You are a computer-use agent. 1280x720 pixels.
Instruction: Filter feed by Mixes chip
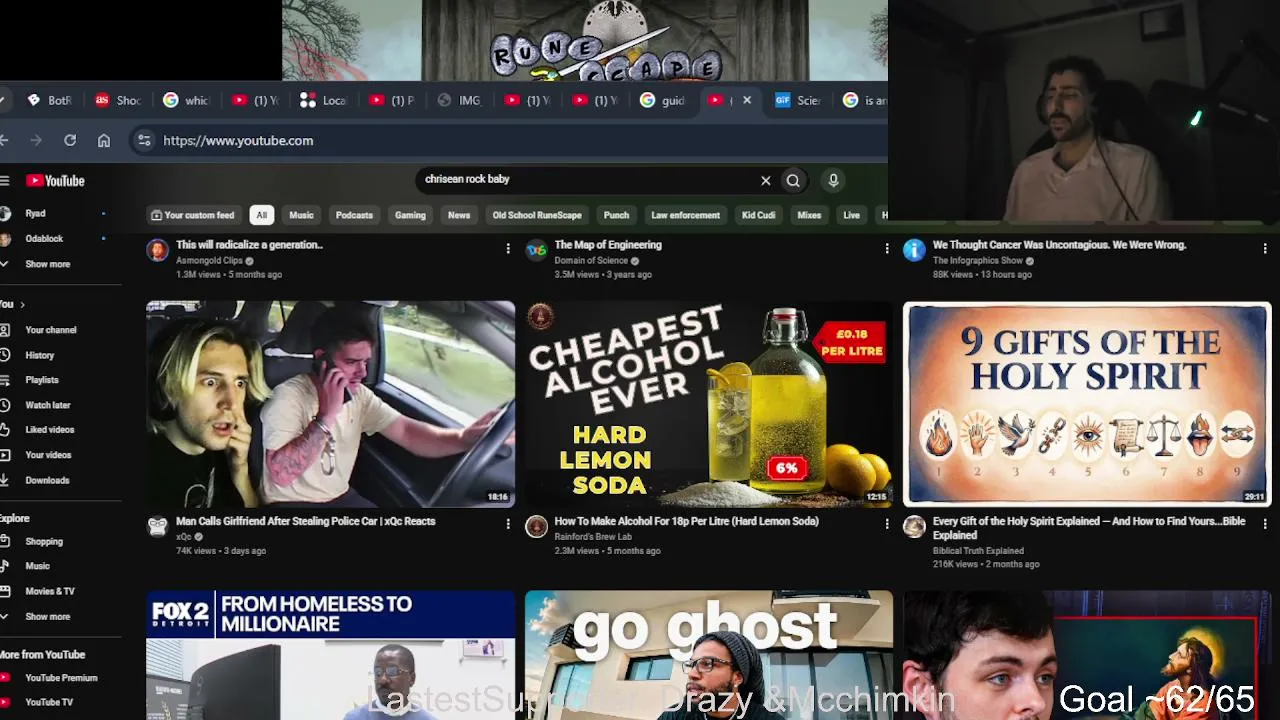click(809, 215)
